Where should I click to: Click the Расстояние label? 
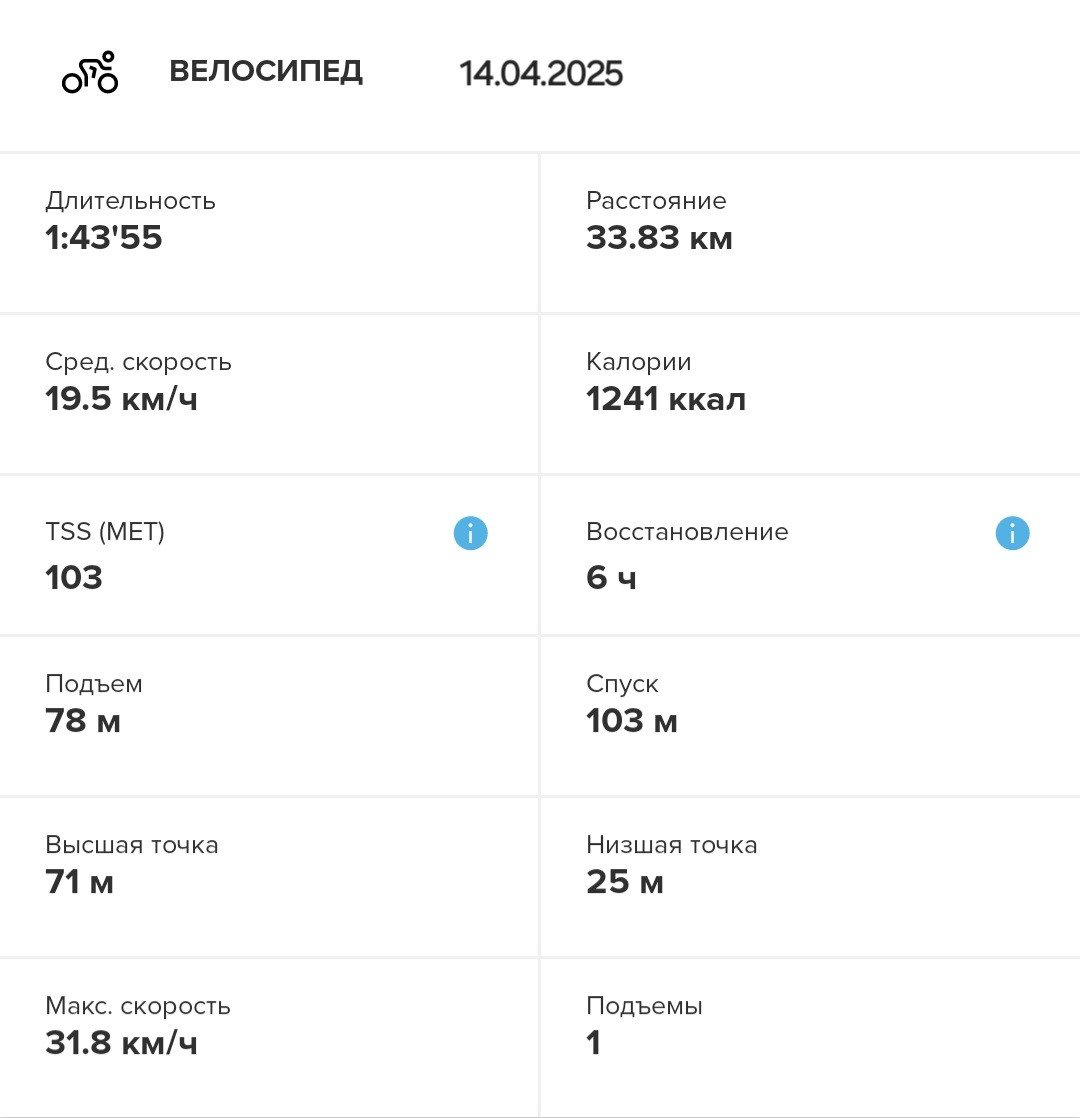[657, 200]
